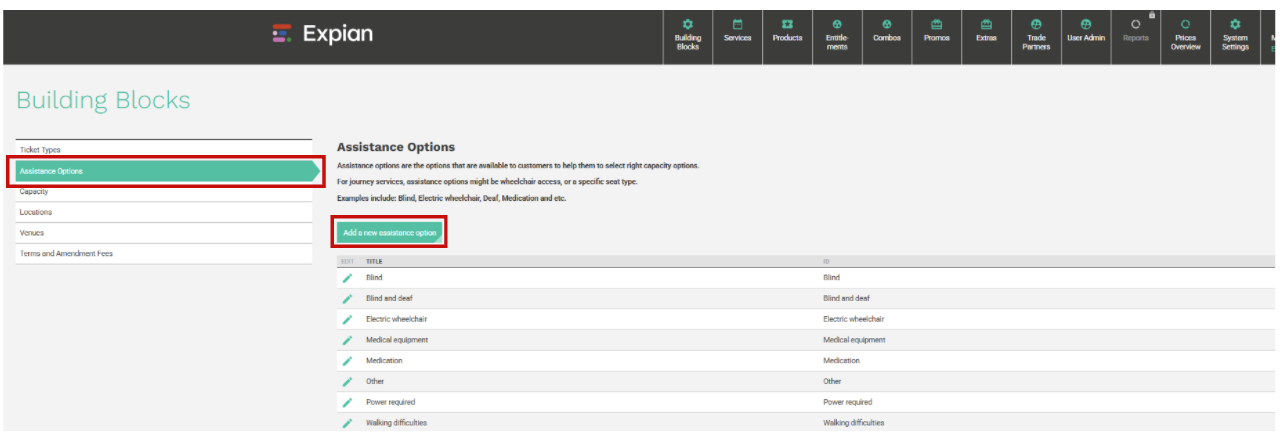Edit the Blind and deaf option
This screenshot has height=436, width=1280.
pyautogui.click(x=347, y=298)
